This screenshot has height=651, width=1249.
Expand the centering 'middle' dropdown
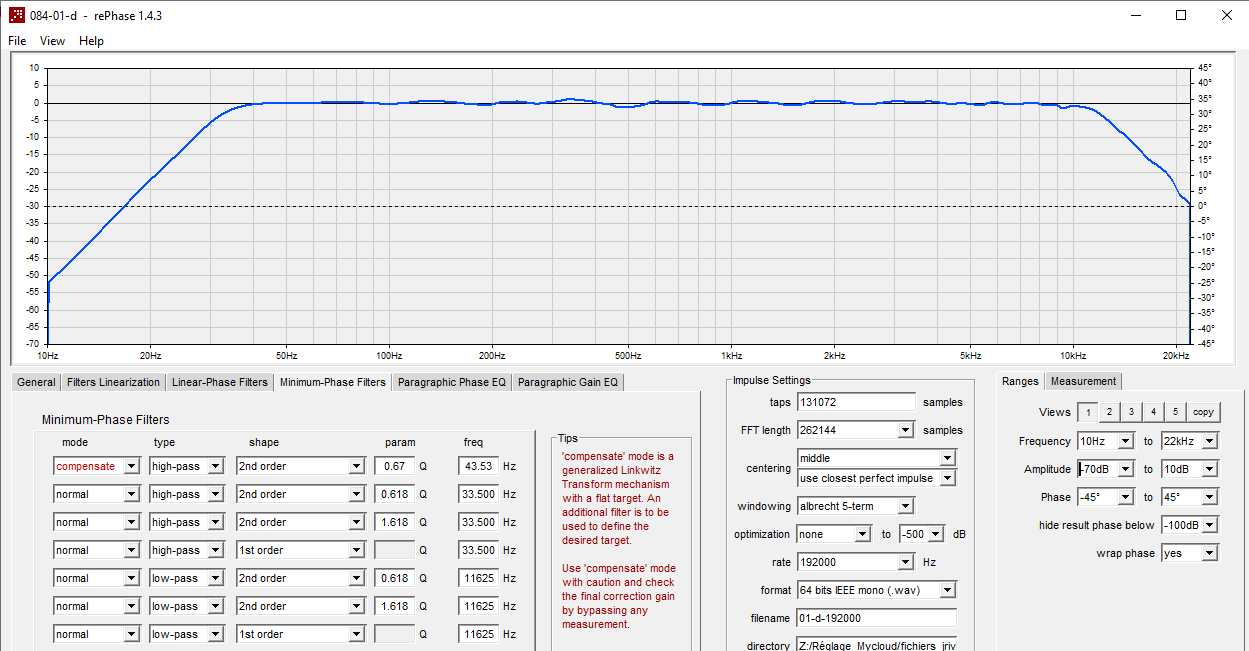click(947, 458)
